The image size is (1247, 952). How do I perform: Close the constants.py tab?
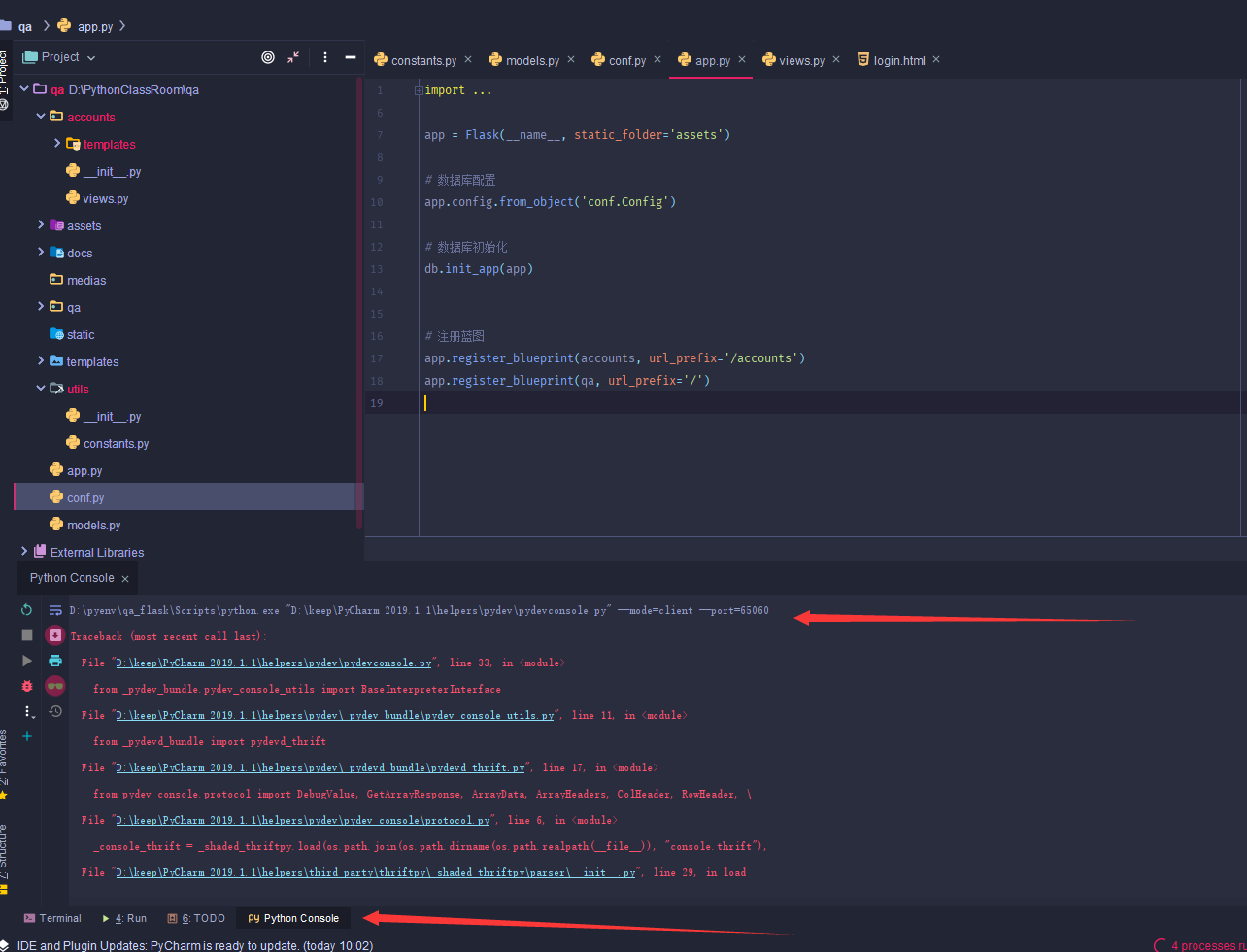468,59
